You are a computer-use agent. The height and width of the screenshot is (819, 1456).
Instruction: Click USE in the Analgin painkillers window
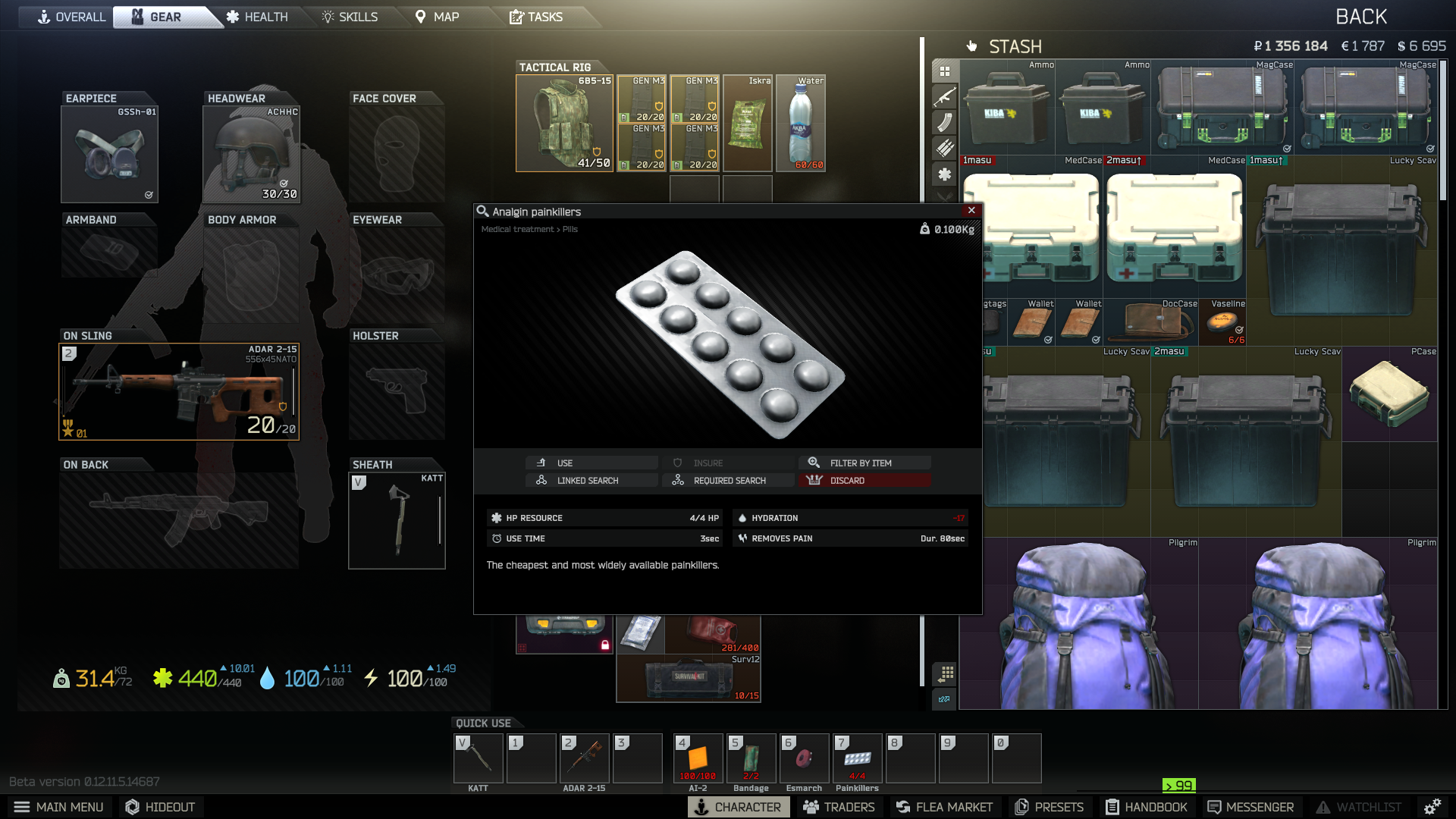point(591,463)
